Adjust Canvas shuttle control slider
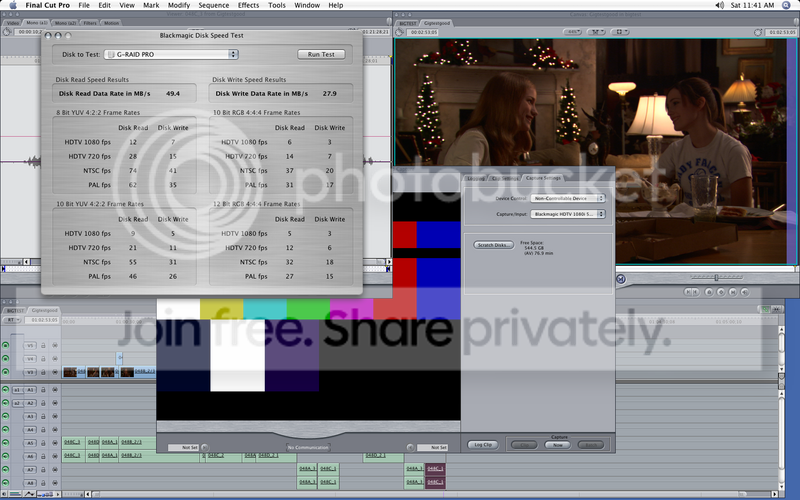This screenshot has width=800, height=500. pyautogui.click(x=716, y=278)
